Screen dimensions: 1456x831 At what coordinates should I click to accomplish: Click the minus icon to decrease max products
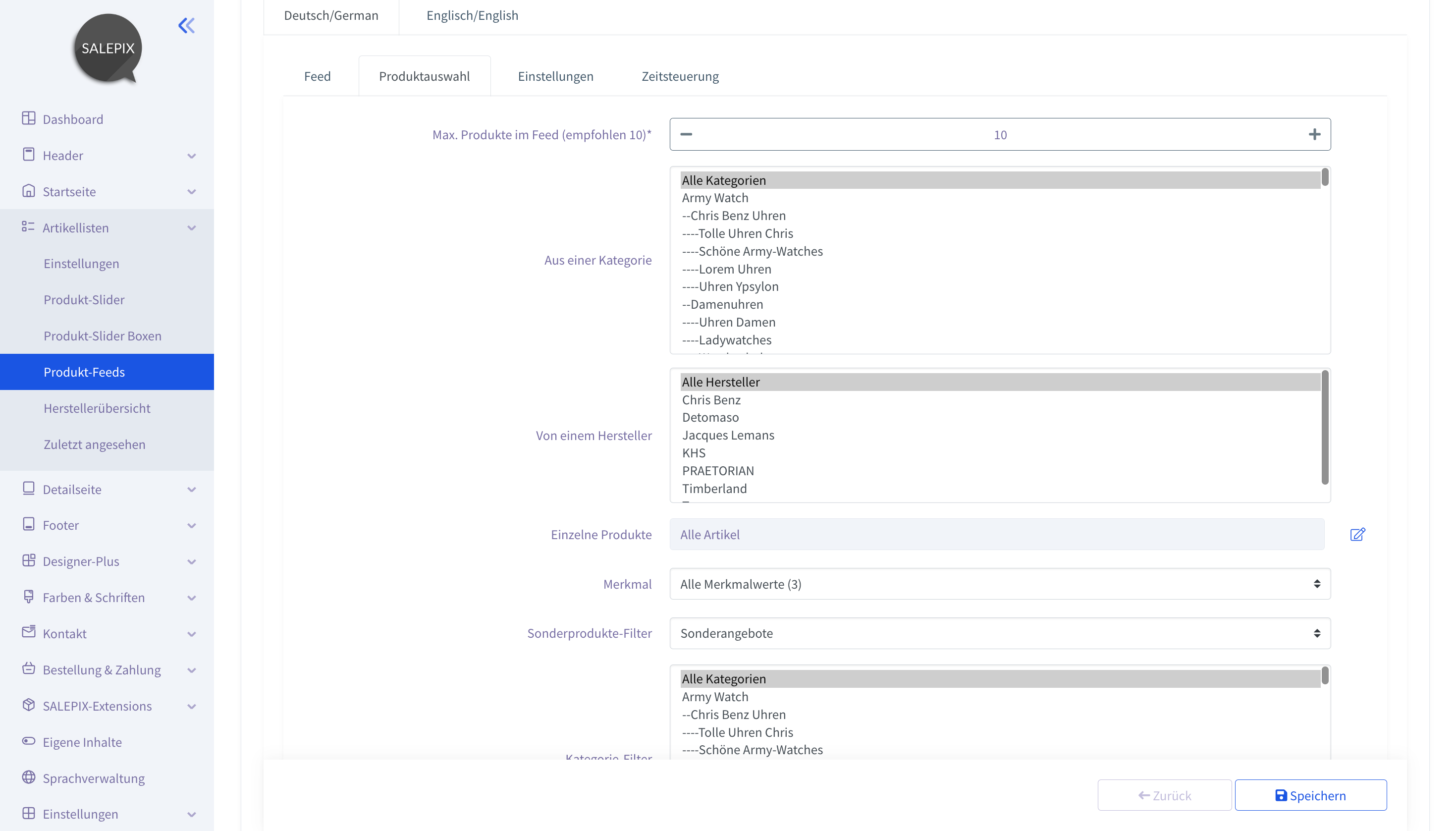686,135
